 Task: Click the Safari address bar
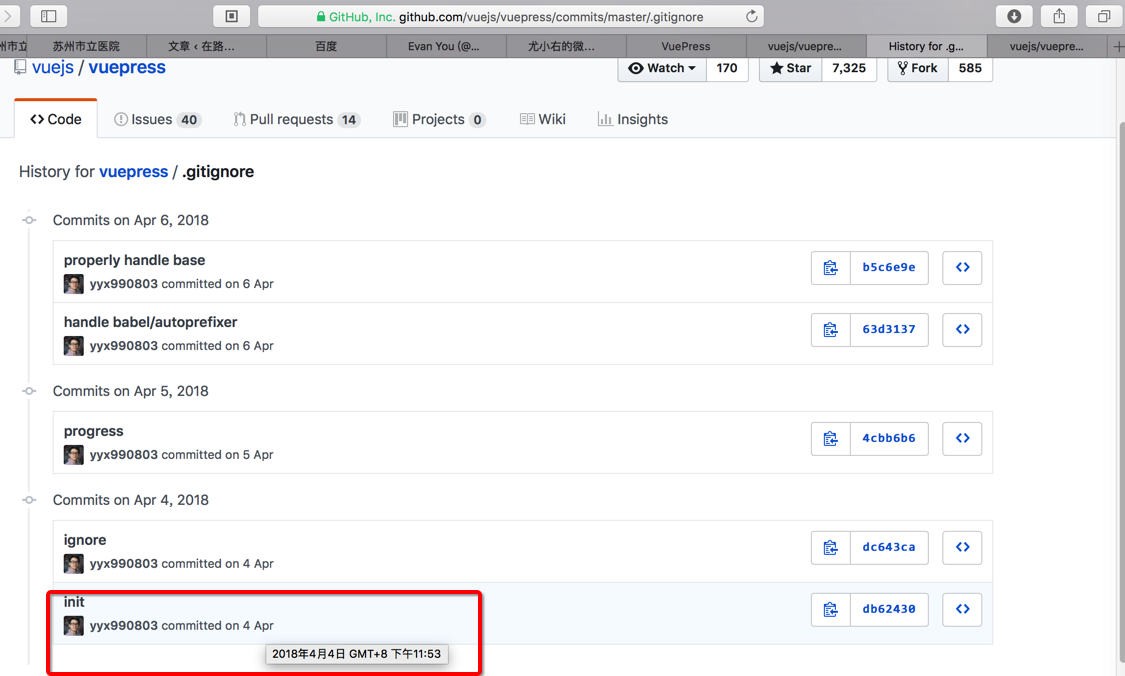tap(510, 17)
